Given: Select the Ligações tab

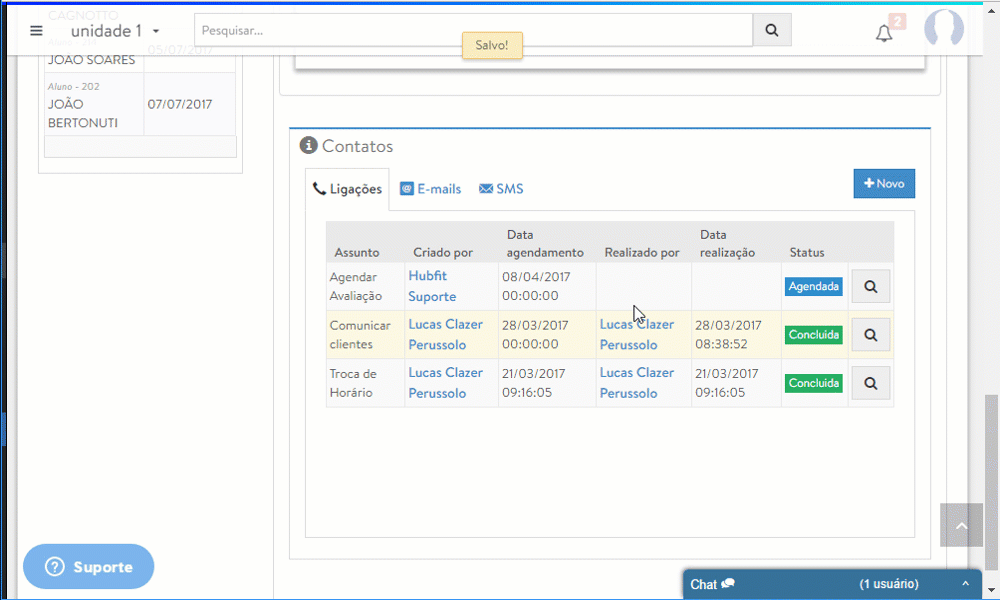Looking at the screenshot, I should 347,189.
